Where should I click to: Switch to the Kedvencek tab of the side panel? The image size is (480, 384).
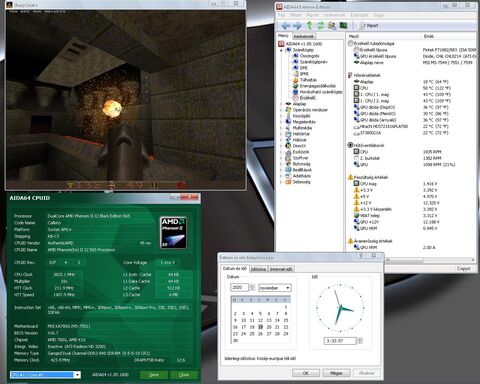[x=304, y=36]
